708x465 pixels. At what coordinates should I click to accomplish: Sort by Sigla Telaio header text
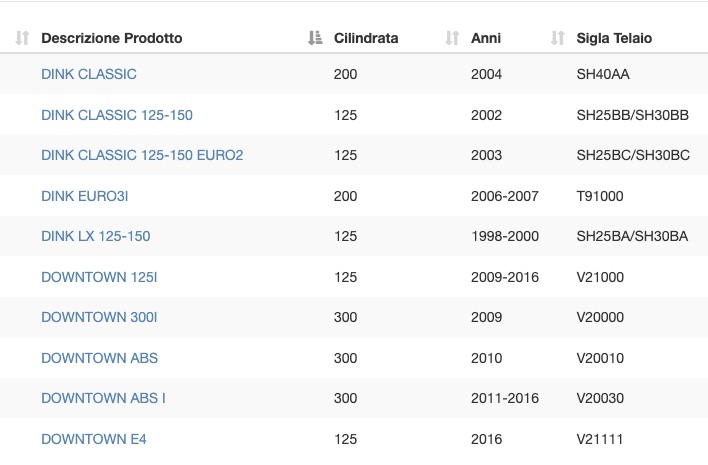point(614,38)
